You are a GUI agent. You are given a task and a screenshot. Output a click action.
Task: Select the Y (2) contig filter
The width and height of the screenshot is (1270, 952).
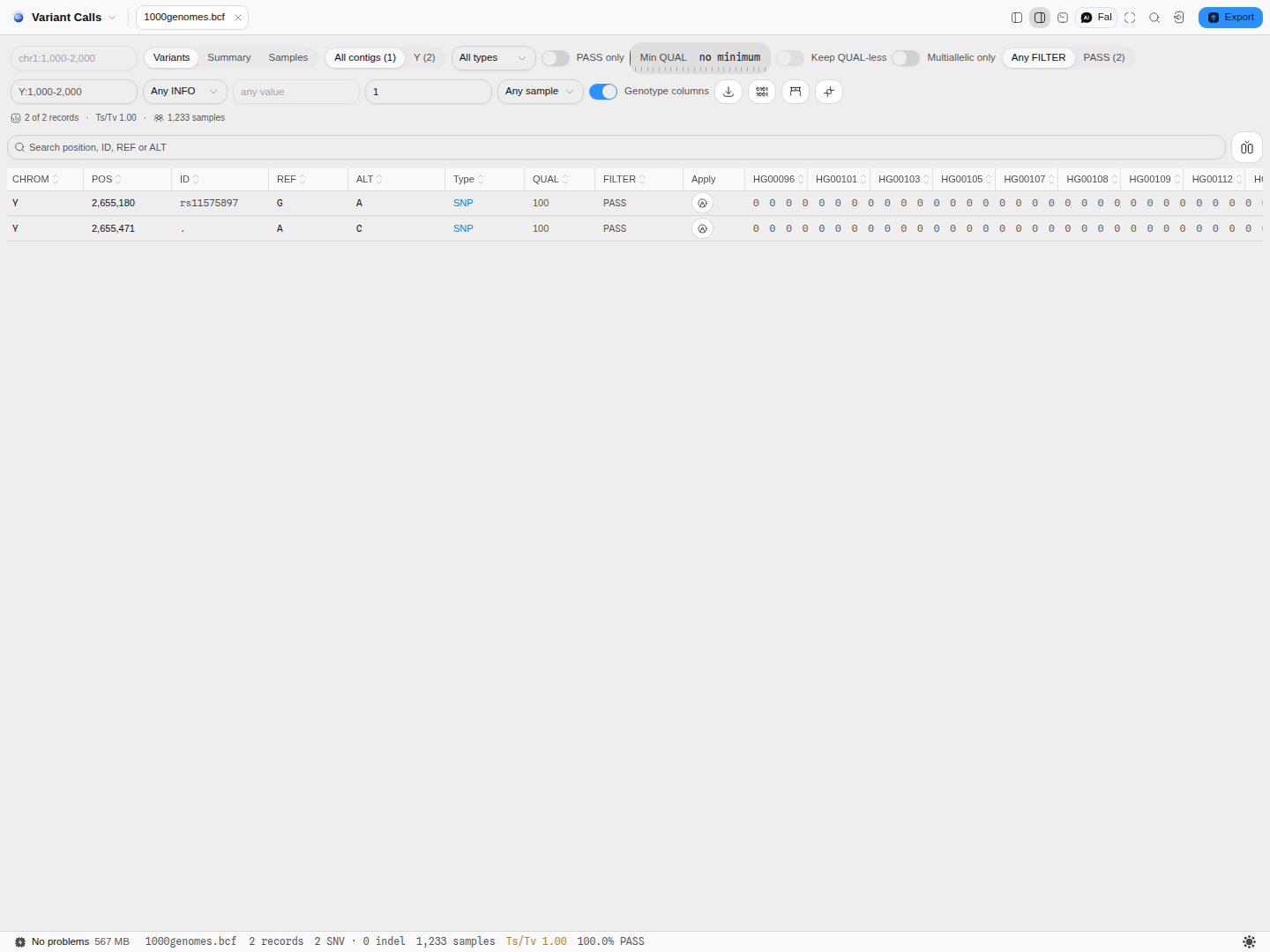click(x=424, y=58)
